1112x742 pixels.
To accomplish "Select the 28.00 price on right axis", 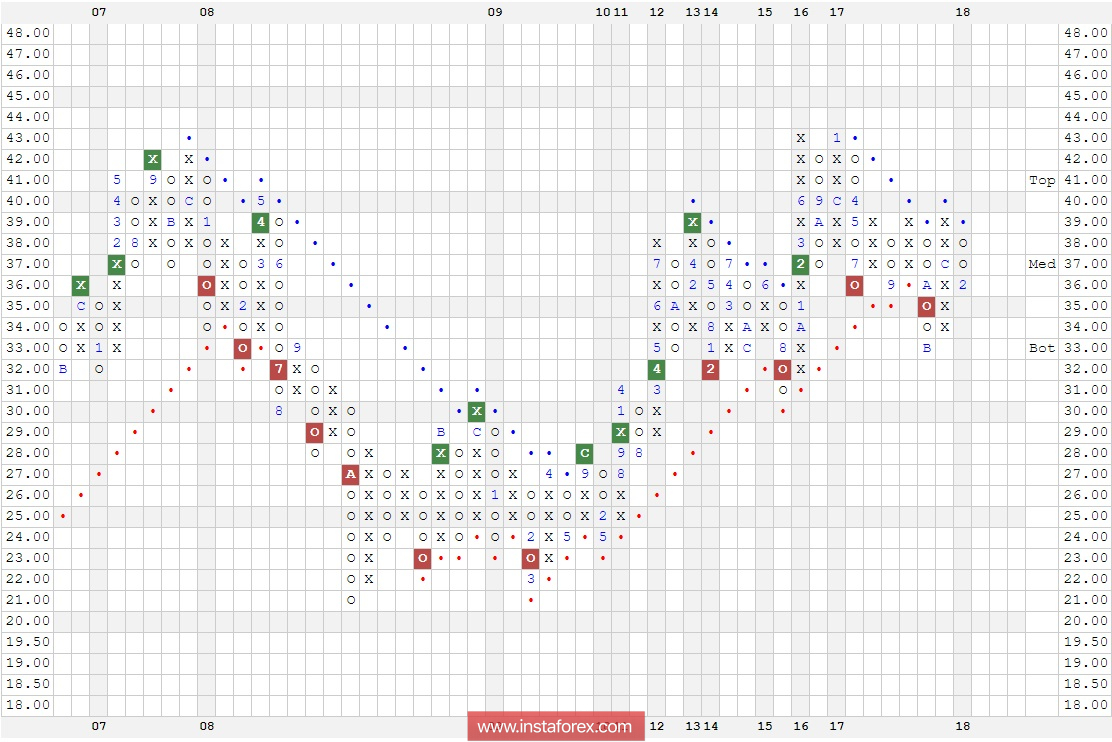I will point(1085,453).
